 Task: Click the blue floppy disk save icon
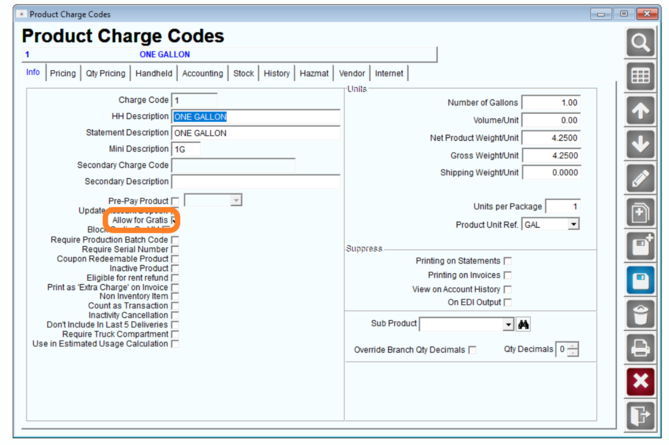point(640,280)
